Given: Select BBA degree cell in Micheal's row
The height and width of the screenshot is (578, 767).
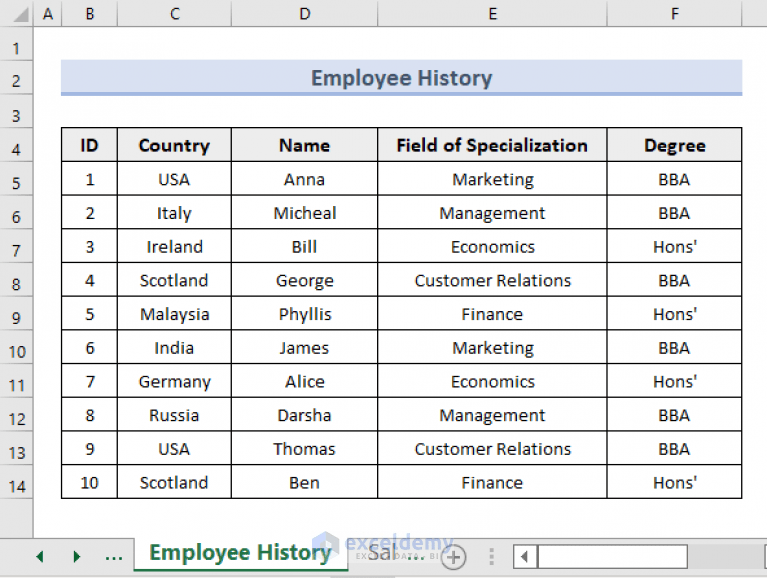Looking at the screenshot, I should click(675, 213).
